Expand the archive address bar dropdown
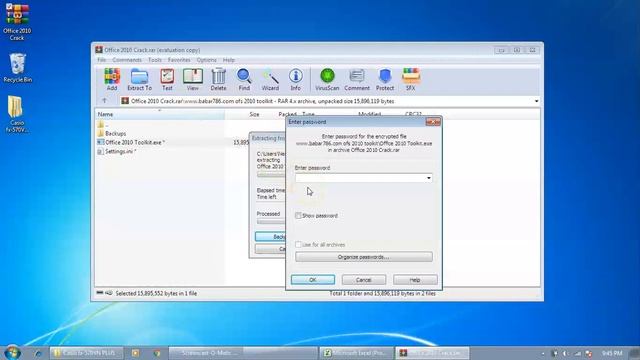The height and width of the screenshot is (360, 640). click(x=536, y=101)
